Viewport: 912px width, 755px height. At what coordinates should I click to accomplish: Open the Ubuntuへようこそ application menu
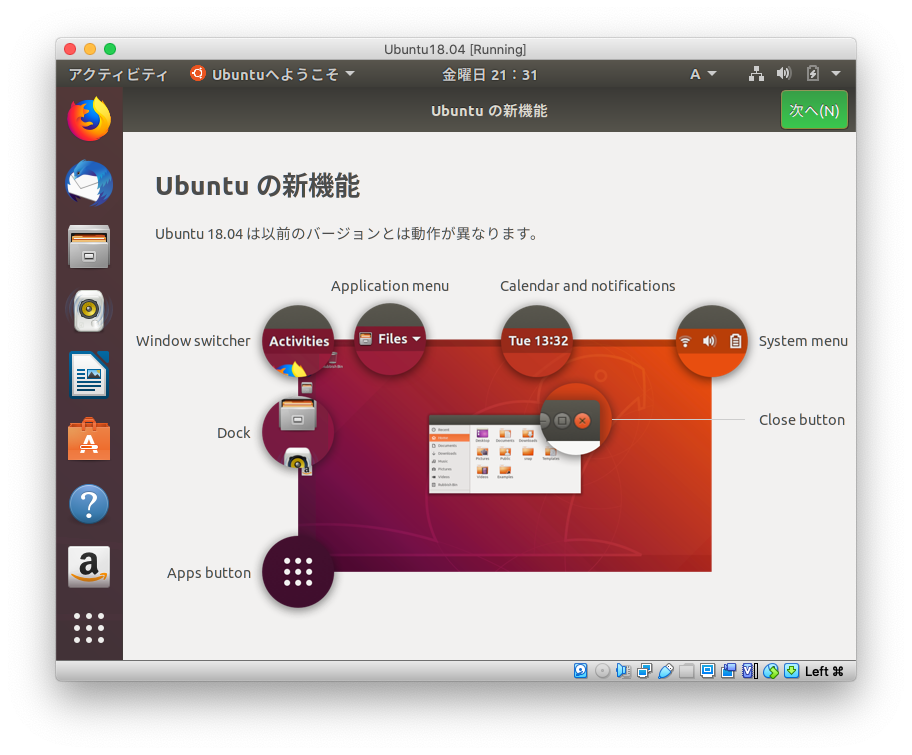point(272,74)
